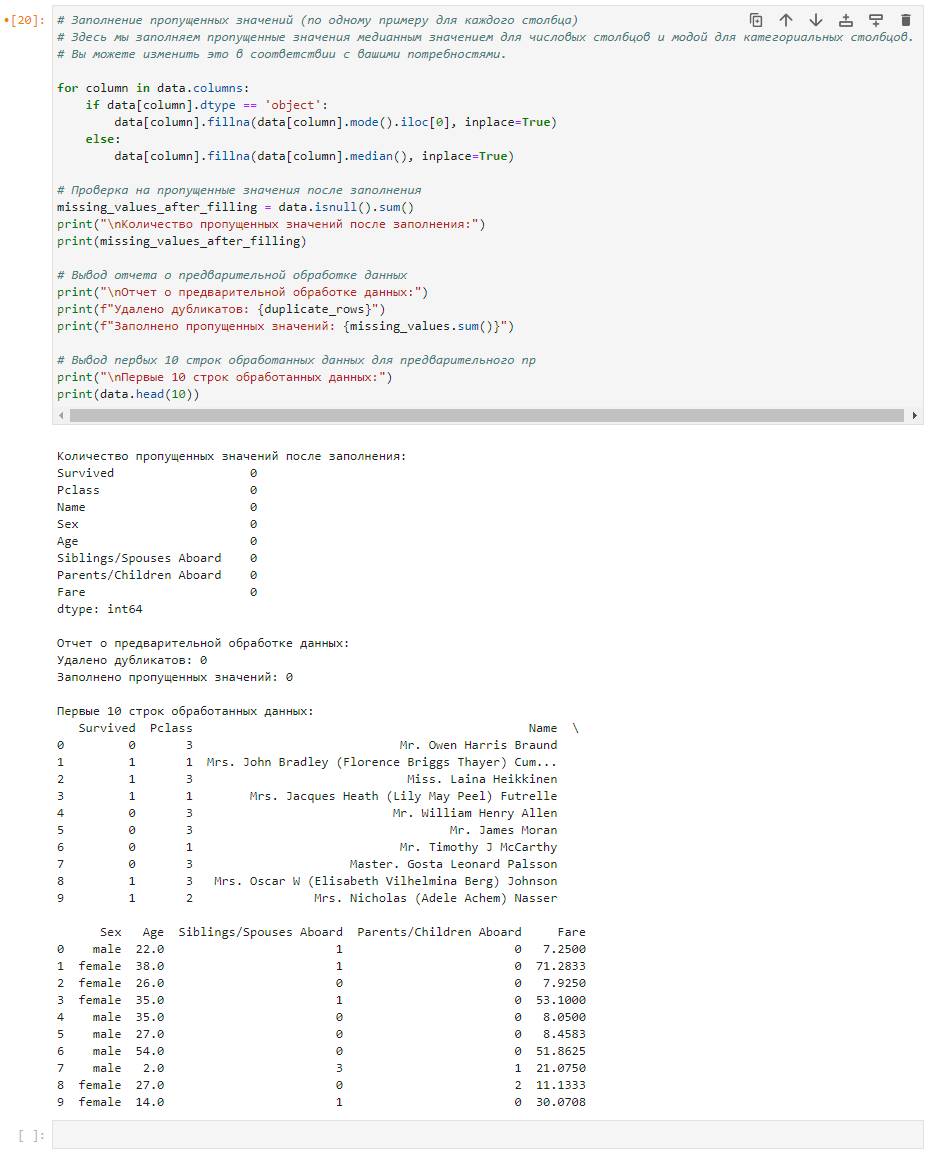The width and height of the screenshot is (929, 1155).
Task: Click the left arrow of the code scrollbar
Action: pyautogui.click(x=61, y=415)
